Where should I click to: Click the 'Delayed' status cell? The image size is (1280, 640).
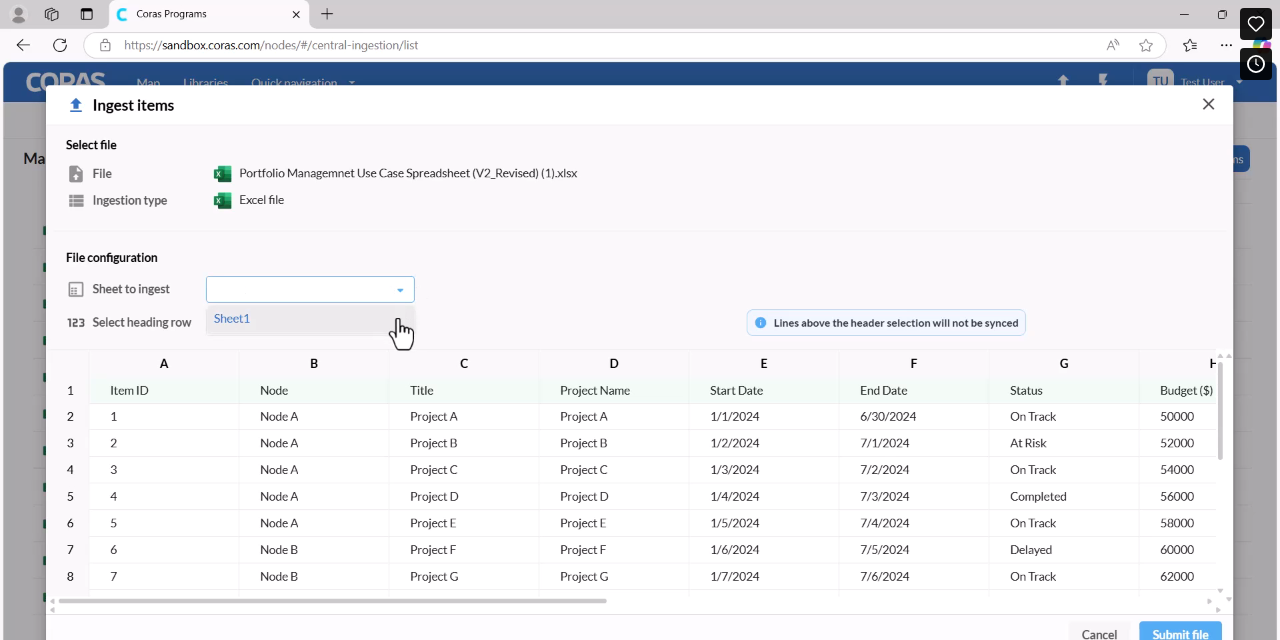click(1064, 550)
